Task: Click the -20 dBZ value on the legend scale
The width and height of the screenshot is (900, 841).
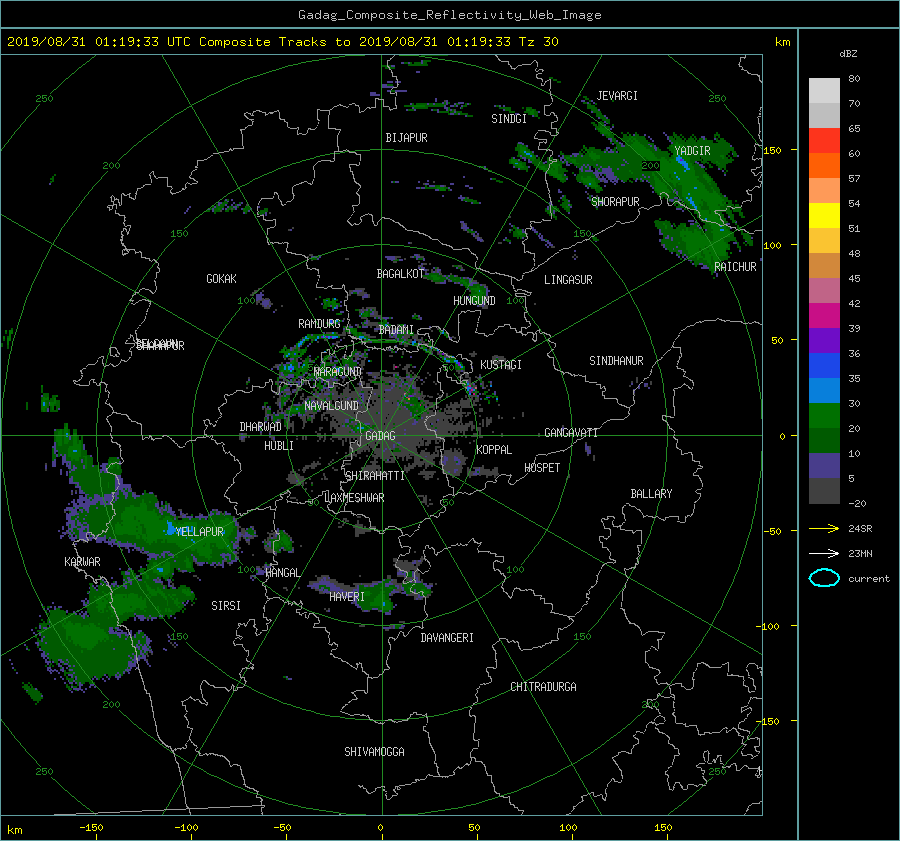Action: tap(857, 503)
